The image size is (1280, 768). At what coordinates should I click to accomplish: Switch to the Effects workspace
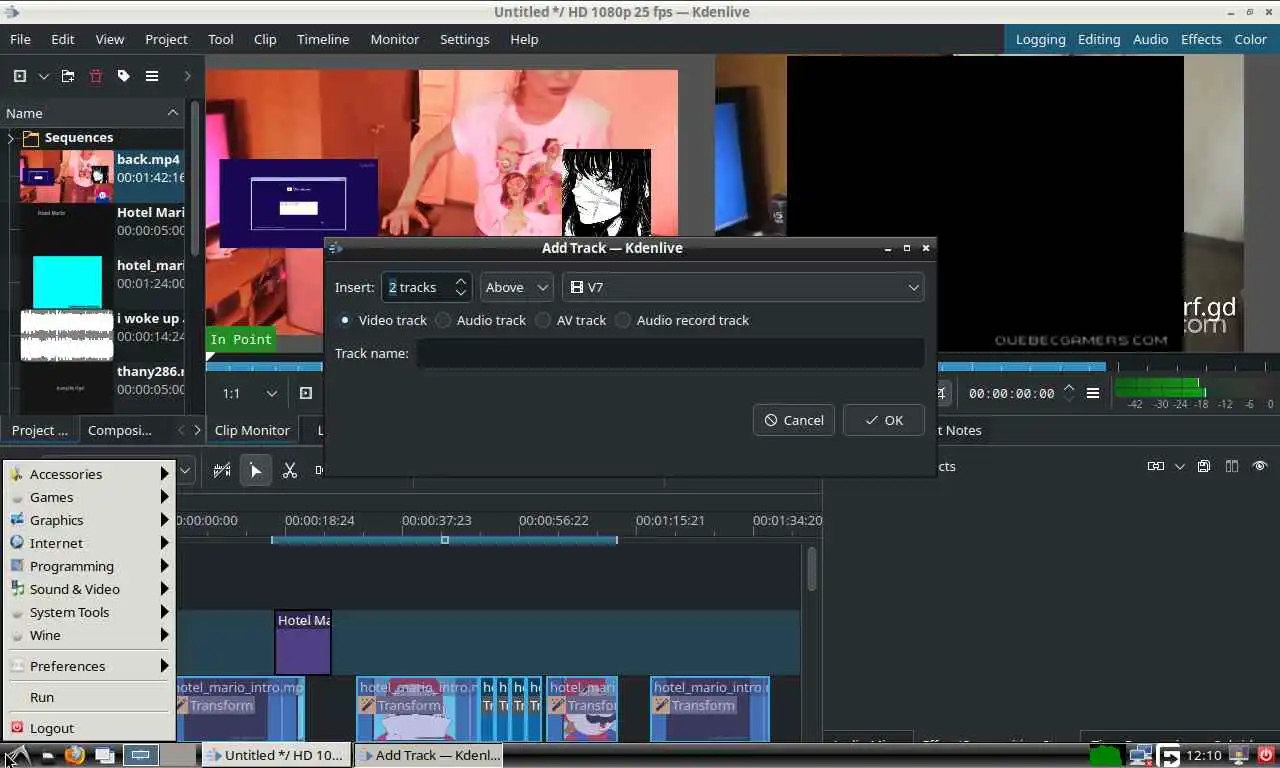(1201, 39)
